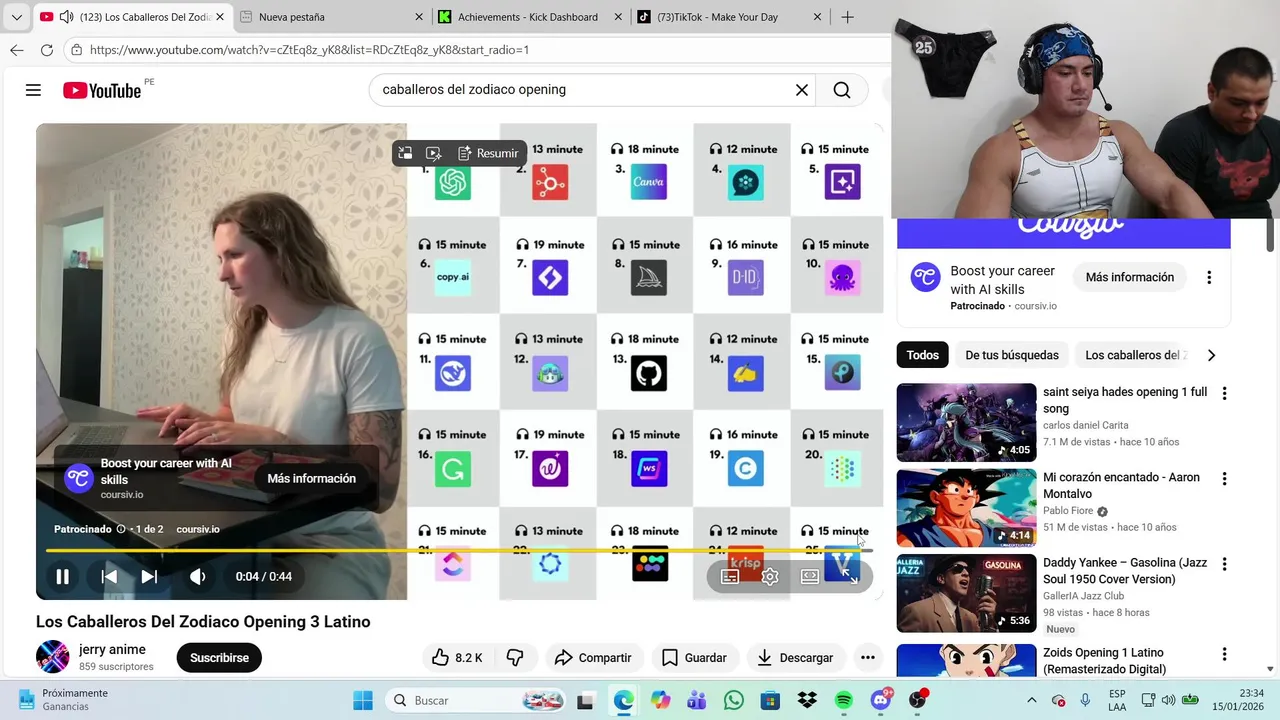Mute the YouTube tab via speaker icon
Viewport: 1280px width, 720px height.
pyautogui.click(x=66, y=17)
